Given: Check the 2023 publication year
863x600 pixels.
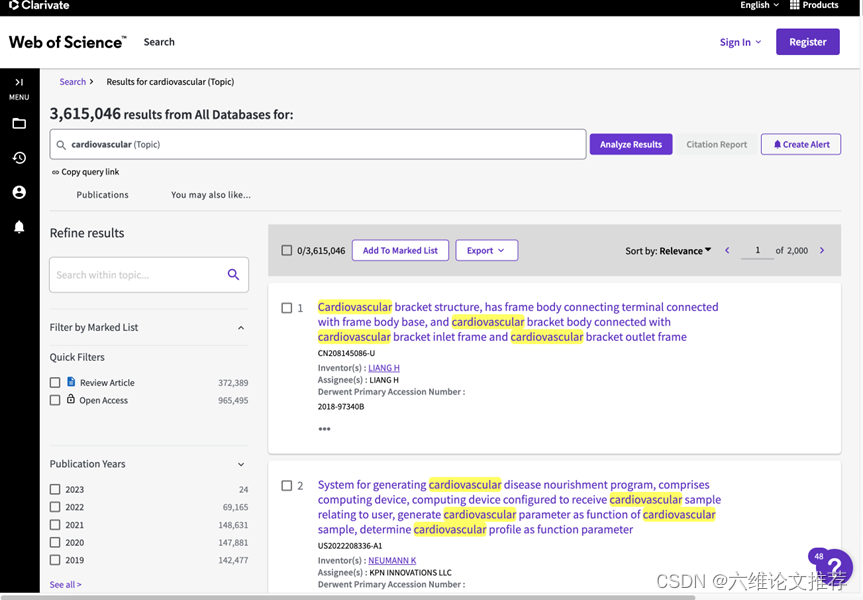Looking at the screenshot, I should [x=55, y=489].
